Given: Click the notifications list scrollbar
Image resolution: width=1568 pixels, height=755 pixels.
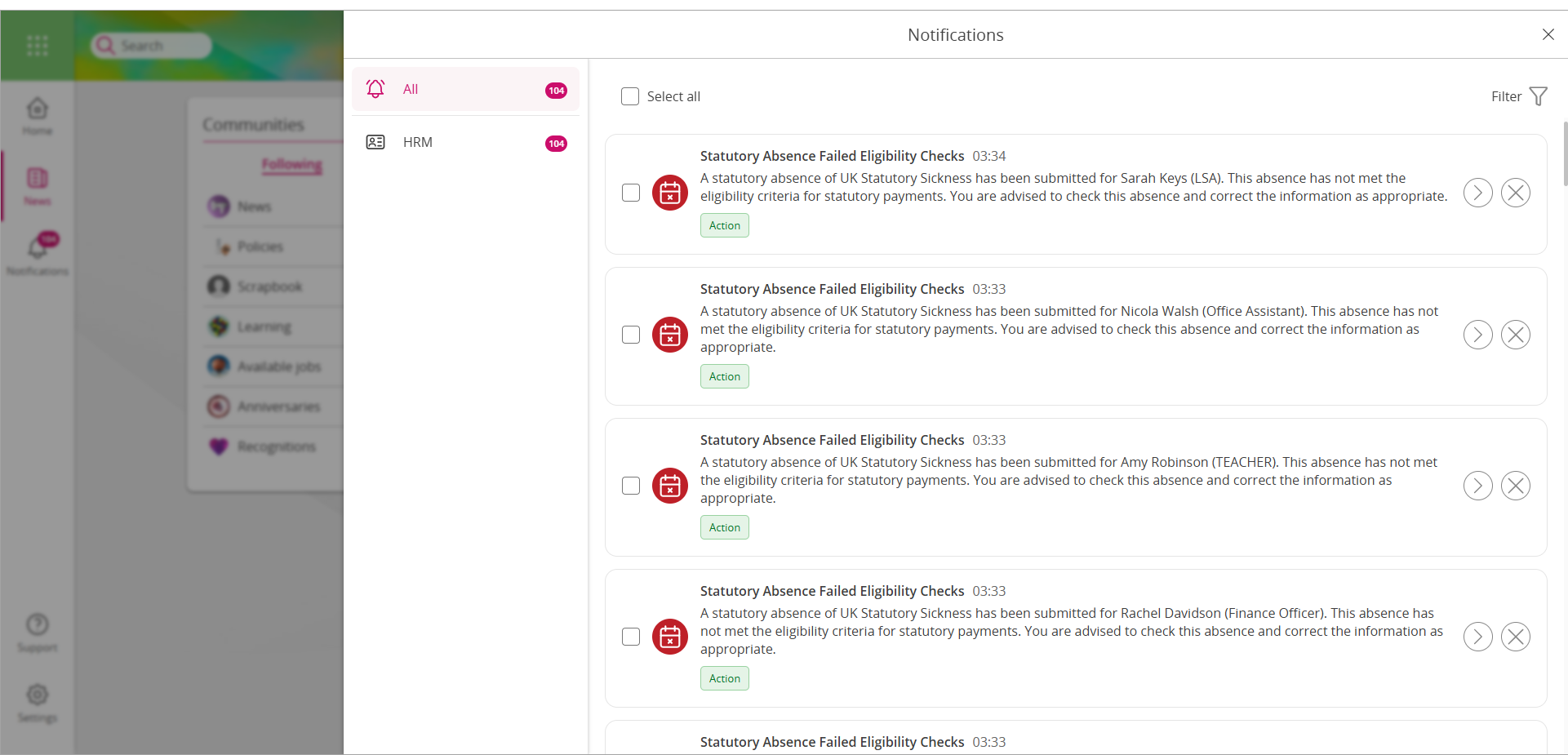Looking at the screenshot, I should point(1564,155).
